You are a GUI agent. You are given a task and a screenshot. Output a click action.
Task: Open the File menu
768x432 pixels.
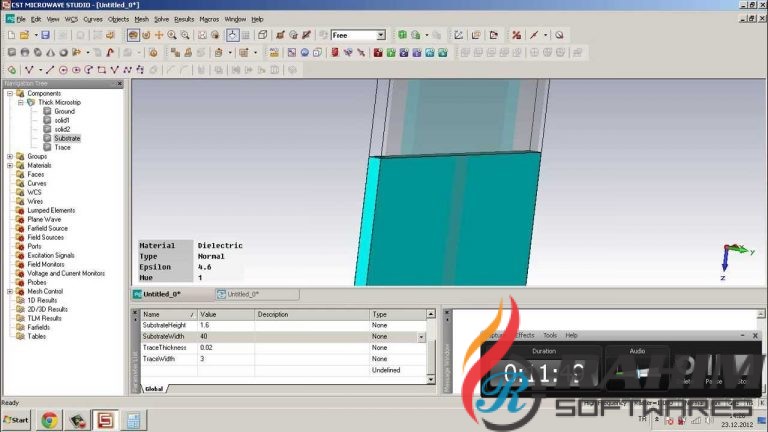[x=21, y=19]
